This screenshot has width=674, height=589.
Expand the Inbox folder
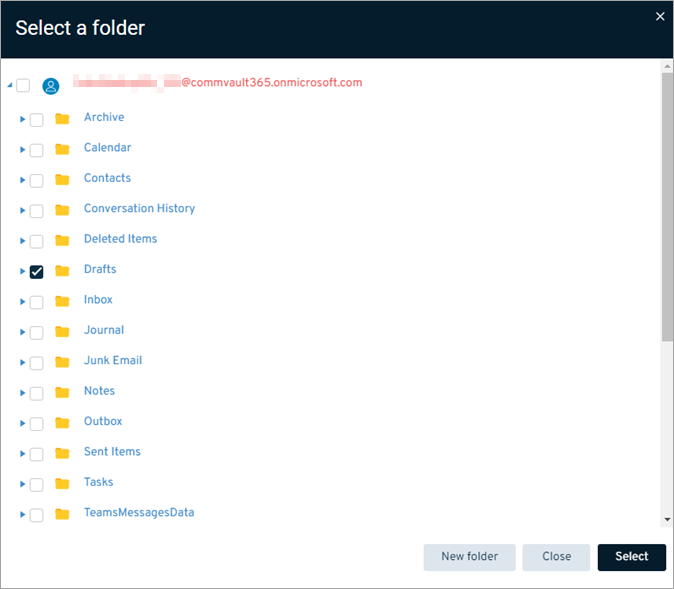tap(22, 302)
